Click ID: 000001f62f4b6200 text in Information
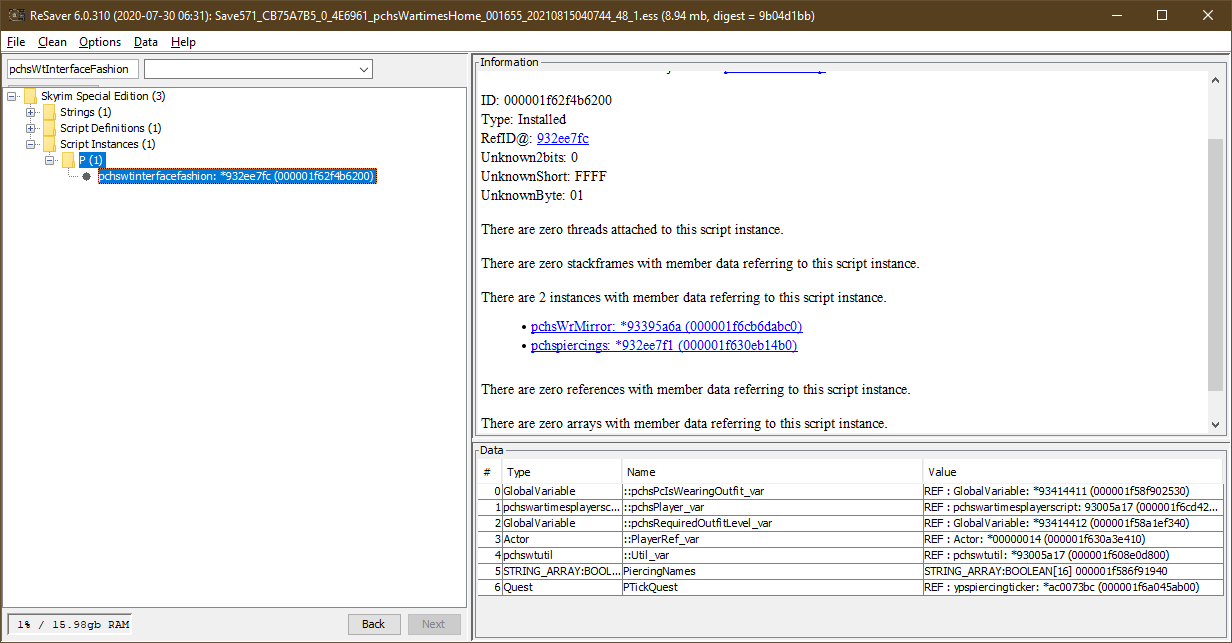Image resolution: width=1232 pixels, height=643 pixels. tap(546, 100)
